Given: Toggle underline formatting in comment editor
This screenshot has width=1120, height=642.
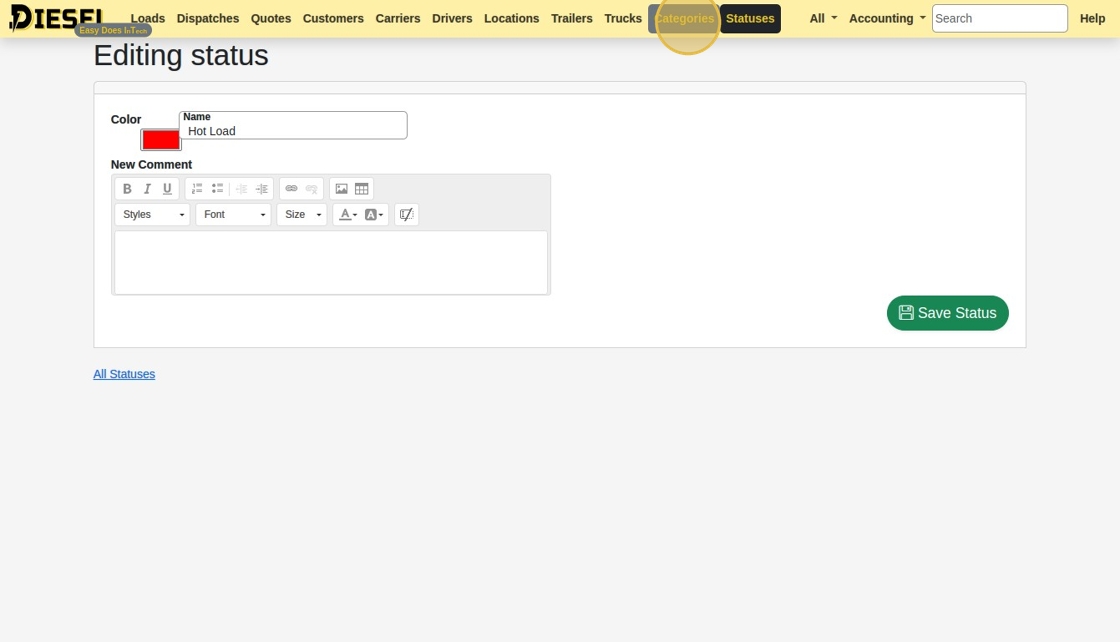Looking at the screenshot, I should click(x=167, y=189).
